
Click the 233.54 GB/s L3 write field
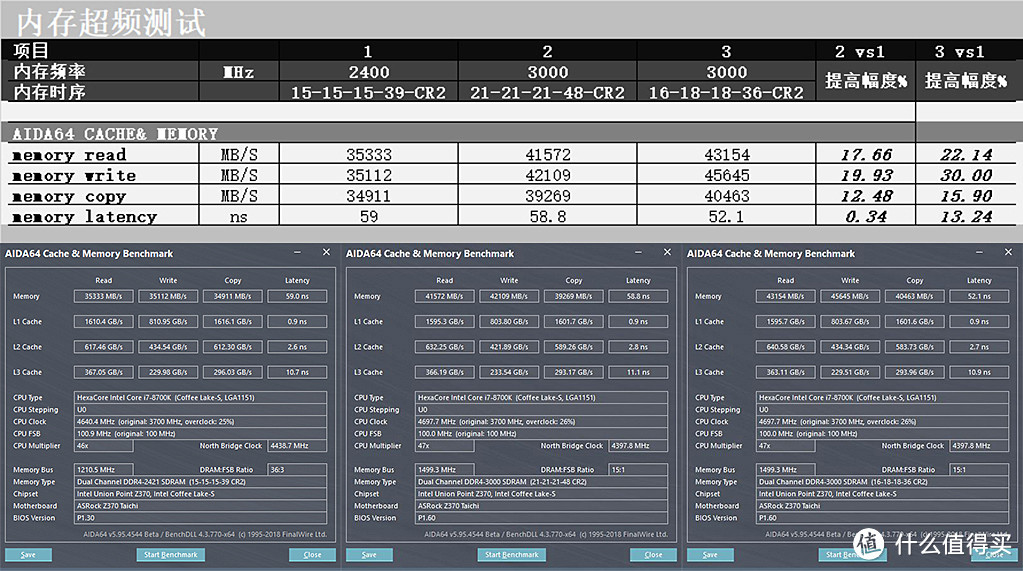click(x=509, y=373)
